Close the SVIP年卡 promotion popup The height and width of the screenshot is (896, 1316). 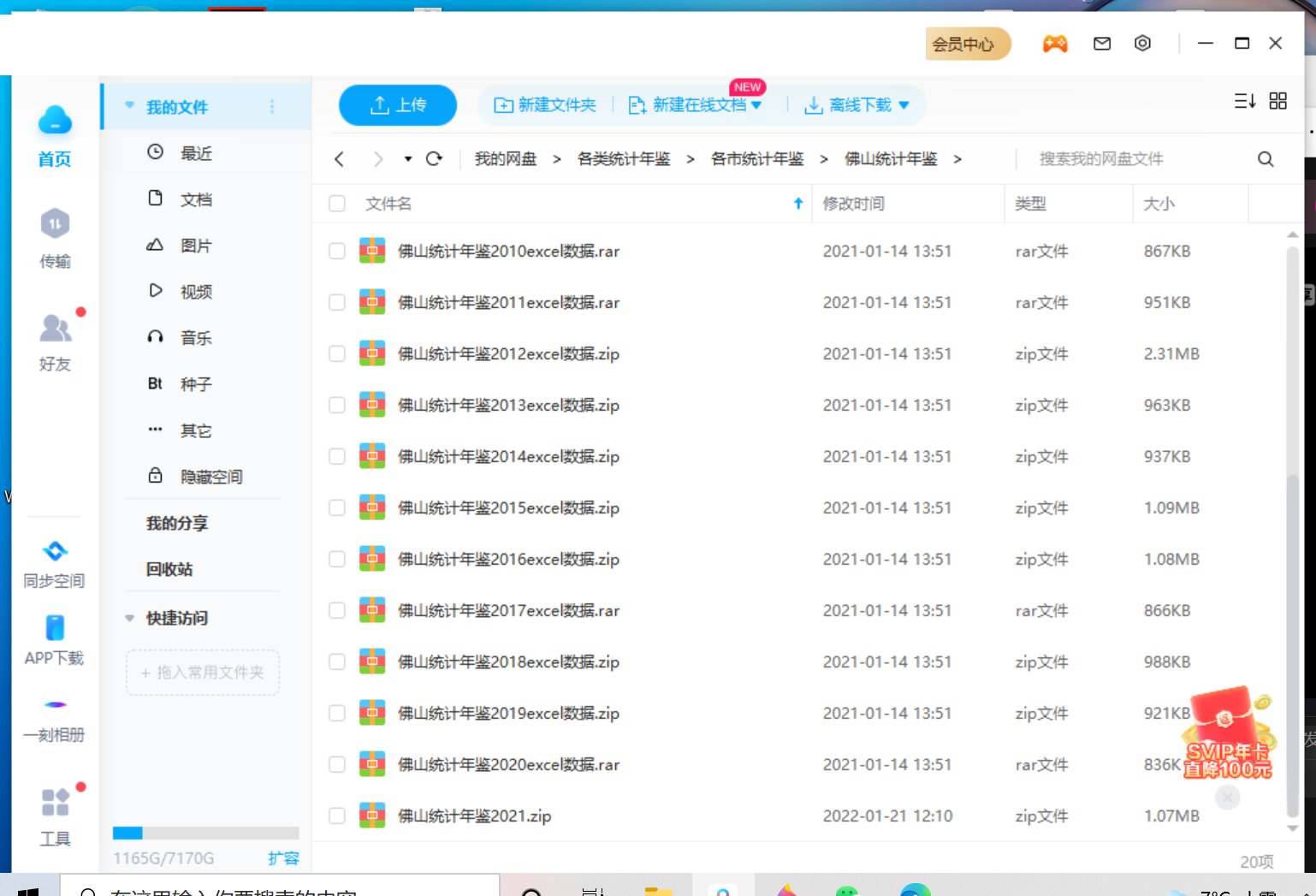[x=1228, y=798]
